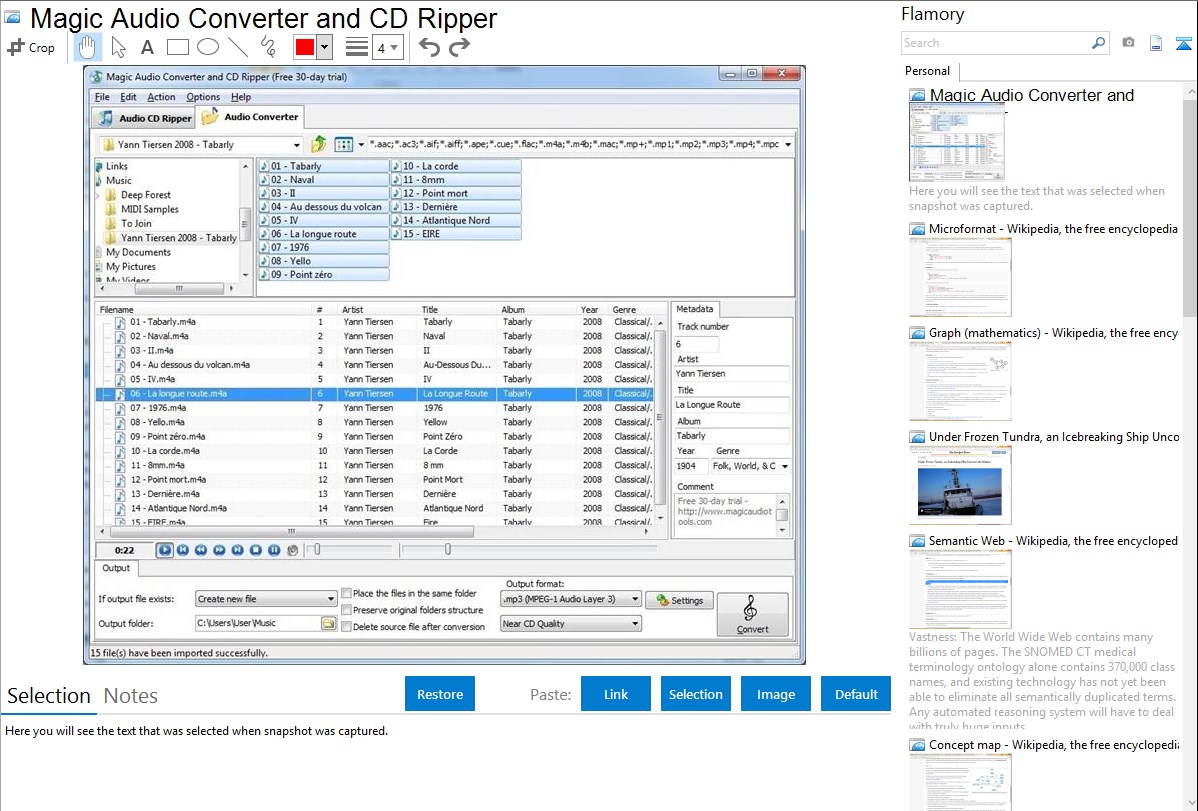Image resolution: width=1198 pixels, height=811 pixels.
Task: Open the Help menu
Action: (241, 97)
